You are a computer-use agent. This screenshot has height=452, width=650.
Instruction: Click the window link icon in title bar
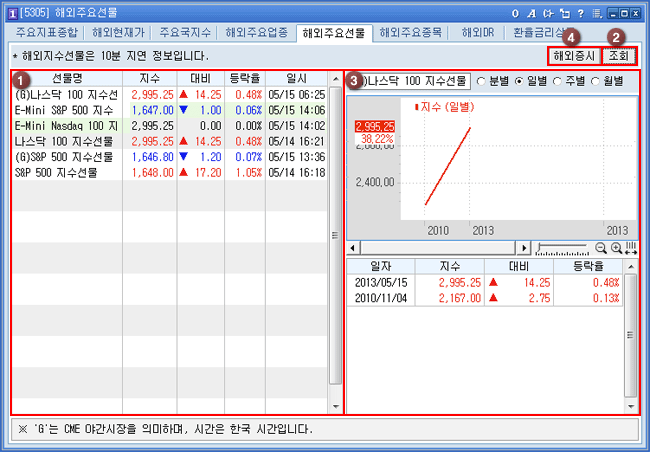point(564,12)
